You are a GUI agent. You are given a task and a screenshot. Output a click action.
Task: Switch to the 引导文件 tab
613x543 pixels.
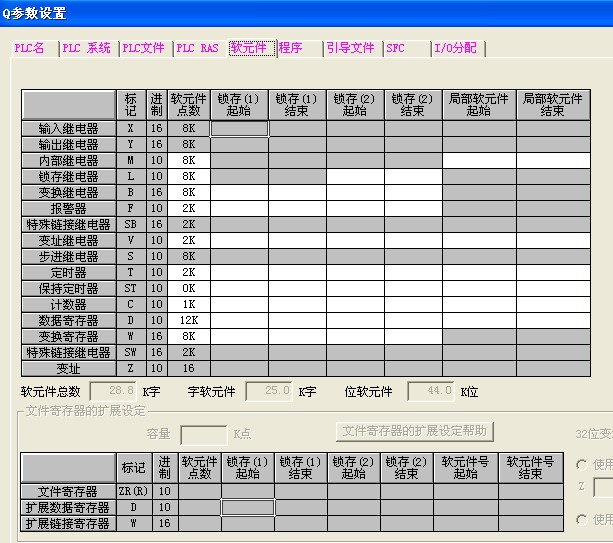(350, 48)
